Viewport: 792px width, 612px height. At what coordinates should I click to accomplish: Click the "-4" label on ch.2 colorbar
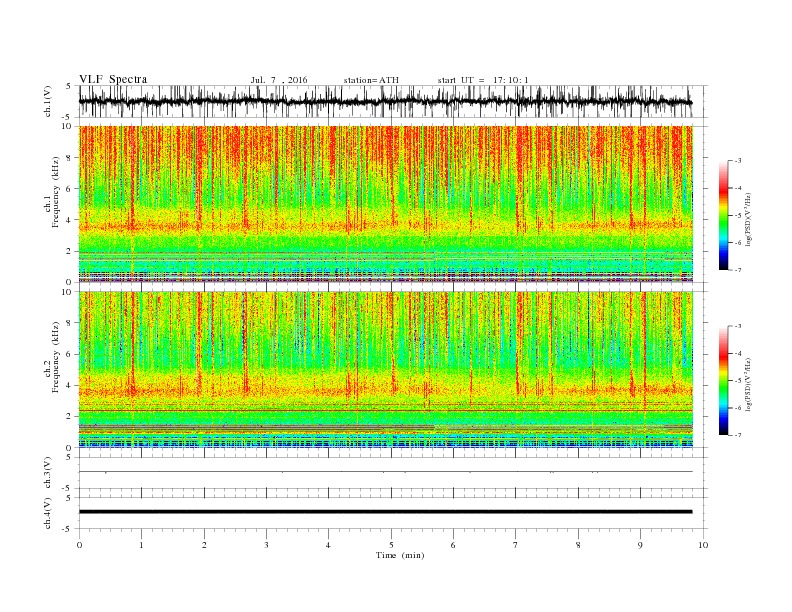pyautogui.click(x=738, y=353)
